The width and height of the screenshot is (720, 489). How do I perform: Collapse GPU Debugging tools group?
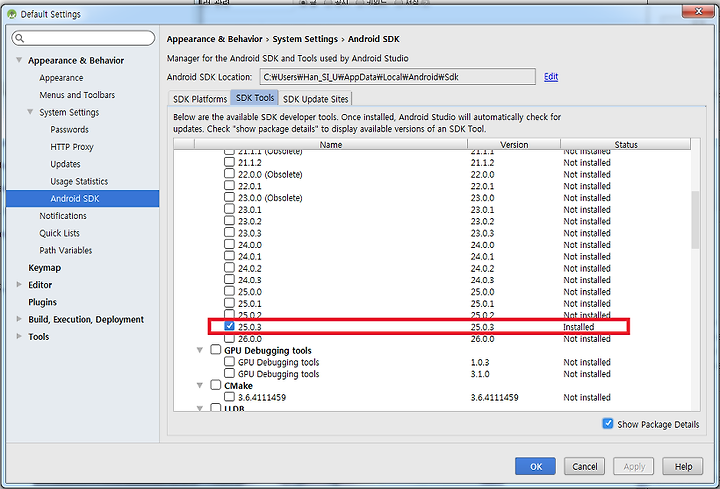pyautogui.click(x=200, y=350)
